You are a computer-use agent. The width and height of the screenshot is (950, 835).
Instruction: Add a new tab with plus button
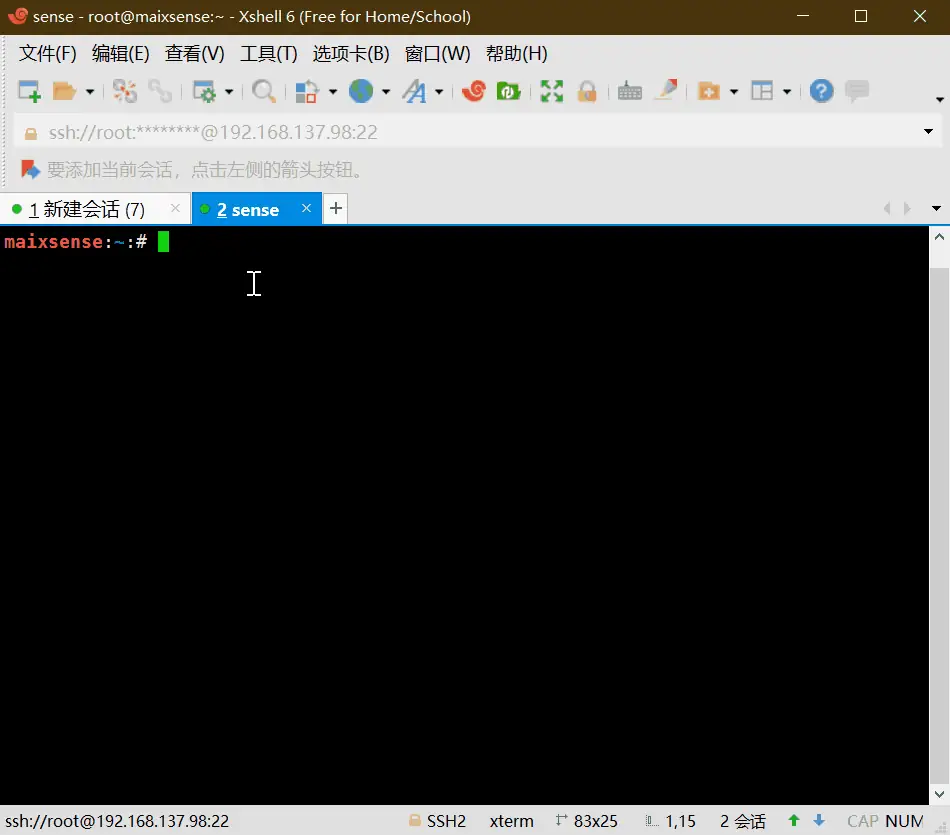point(336,208)
